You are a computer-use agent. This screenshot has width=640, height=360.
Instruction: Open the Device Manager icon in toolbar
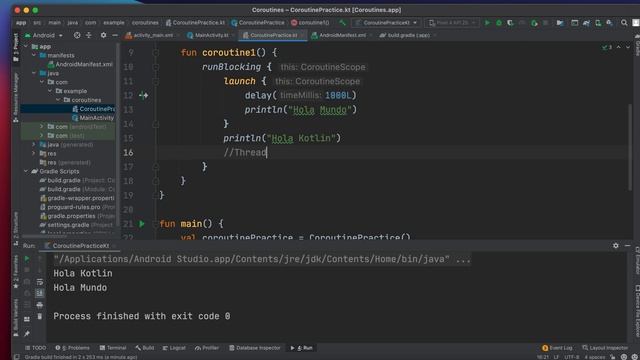598,23
